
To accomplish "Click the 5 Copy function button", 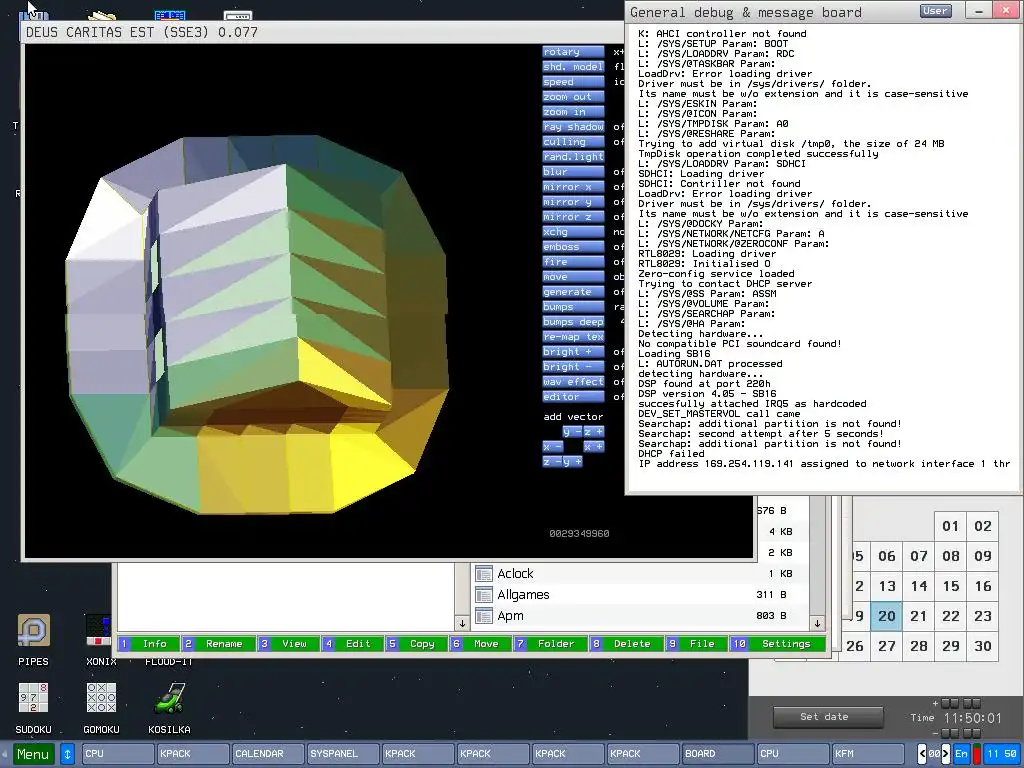I will 416,644.
